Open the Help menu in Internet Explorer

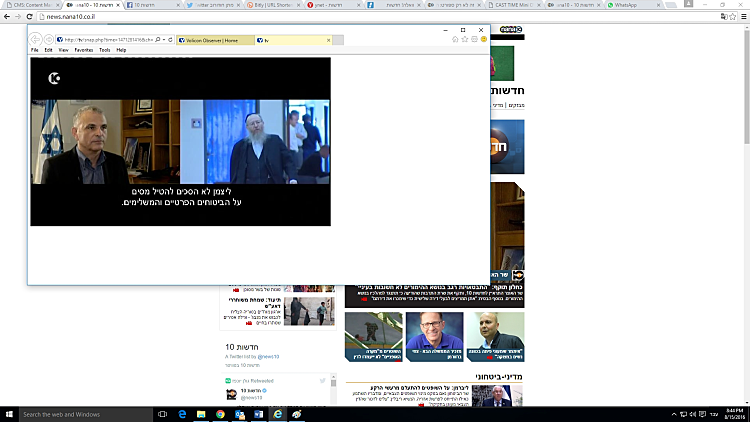[x=121, y=50]
